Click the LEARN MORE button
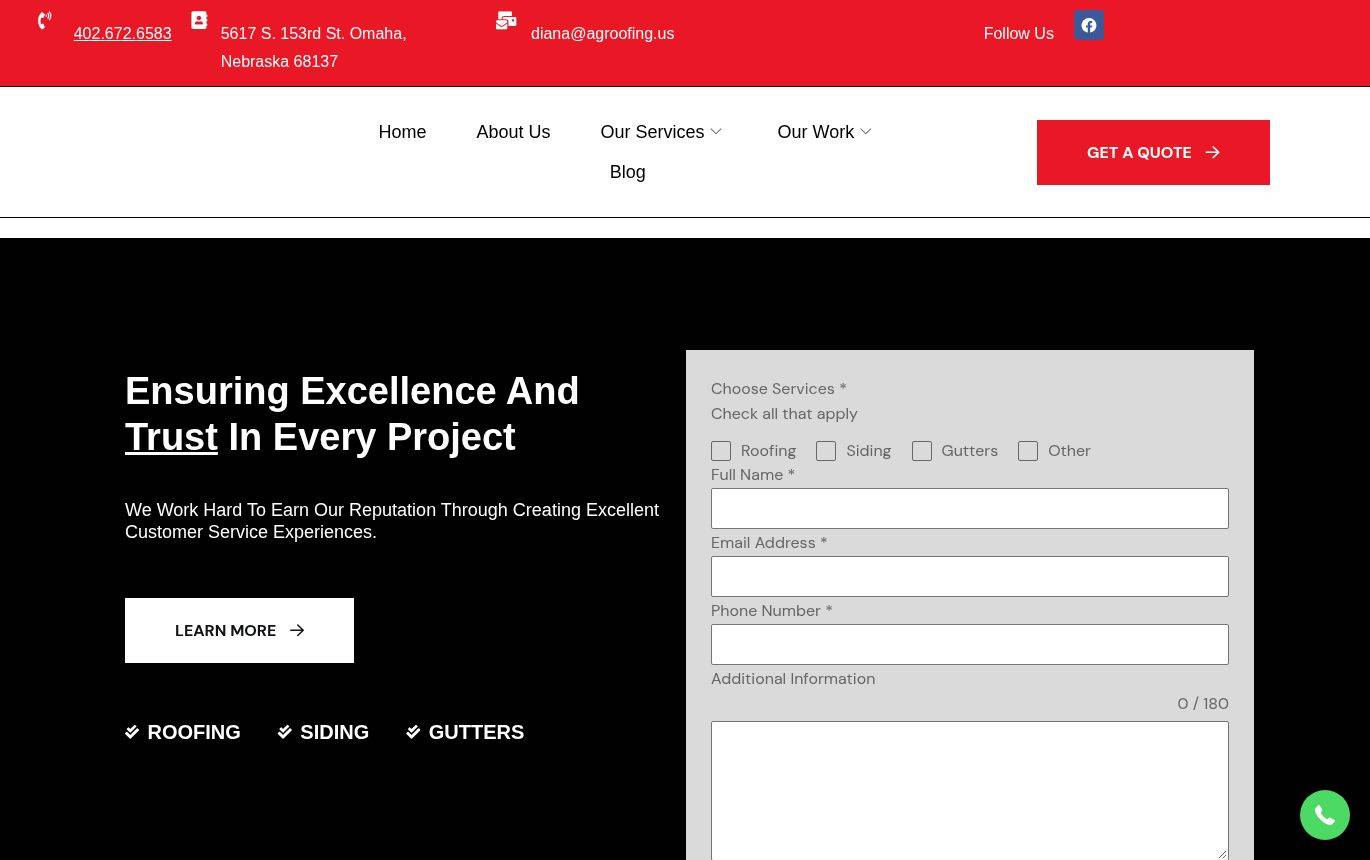 click(x=239, y=630)
